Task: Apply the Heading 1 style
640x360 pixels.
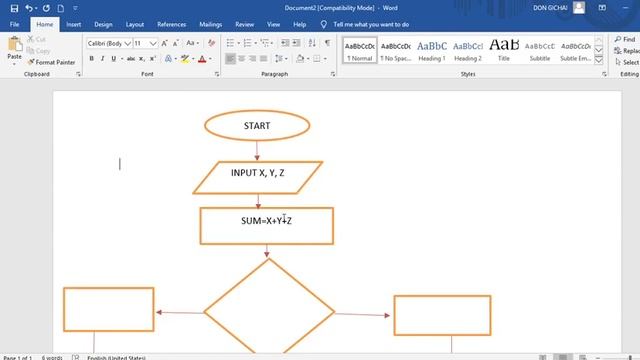Action: click(432, 51)
